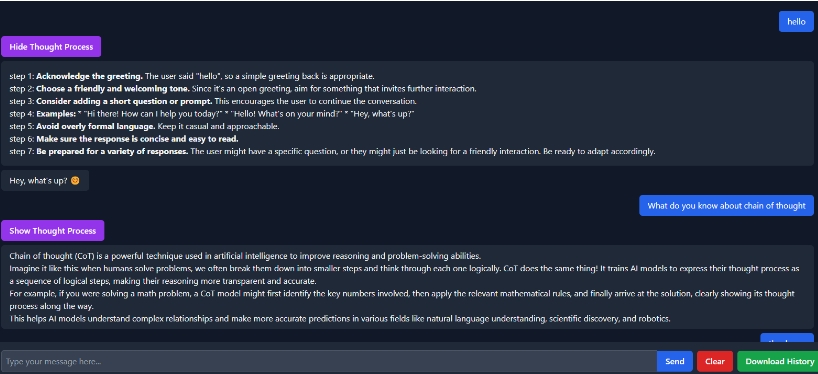Expand reasoning with Show Thought Process

[x=53, y=231]
